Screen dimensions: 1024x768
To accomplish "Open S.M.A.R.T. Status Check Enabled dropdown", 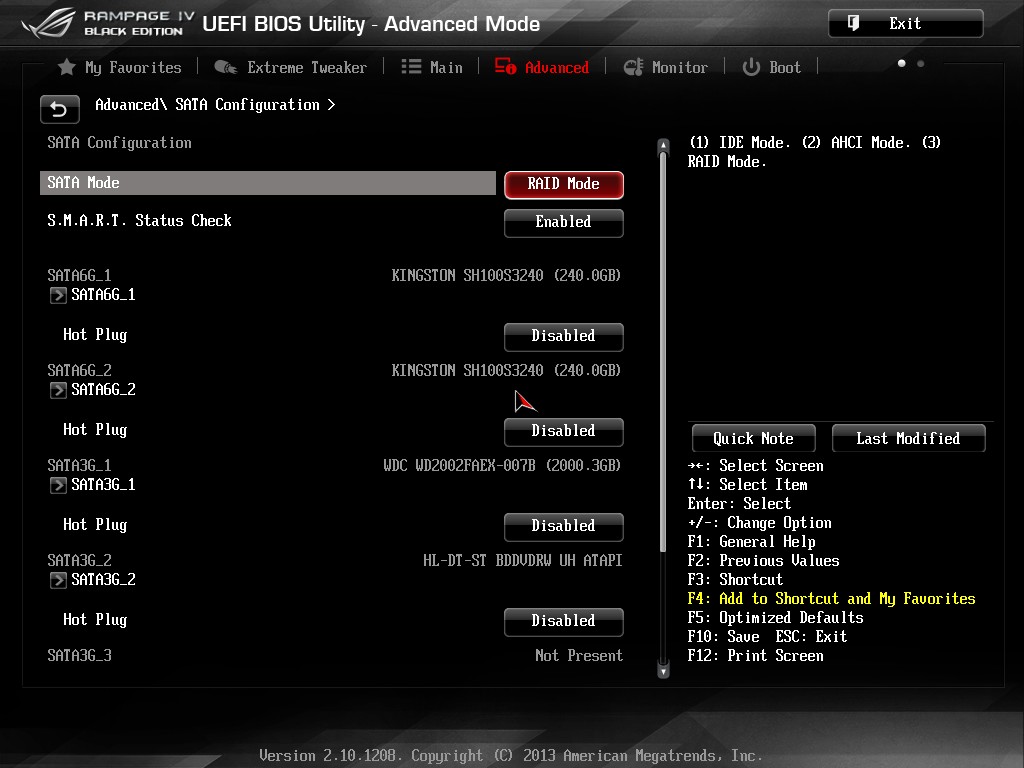I will pyautogui.click(x=564, y=223).
